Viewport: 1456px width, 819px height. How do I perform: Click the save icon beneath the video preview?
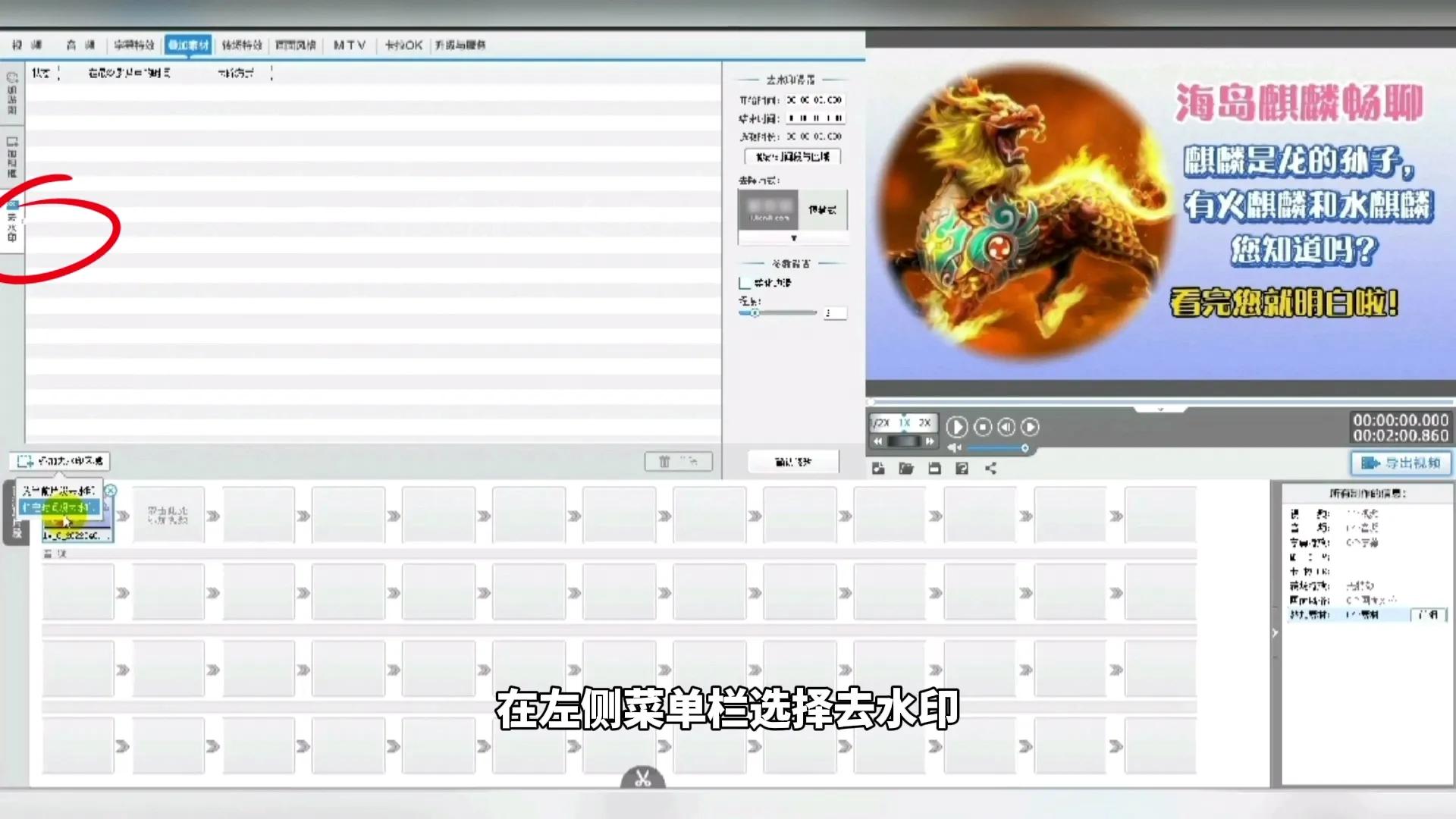tap(934, 469)
